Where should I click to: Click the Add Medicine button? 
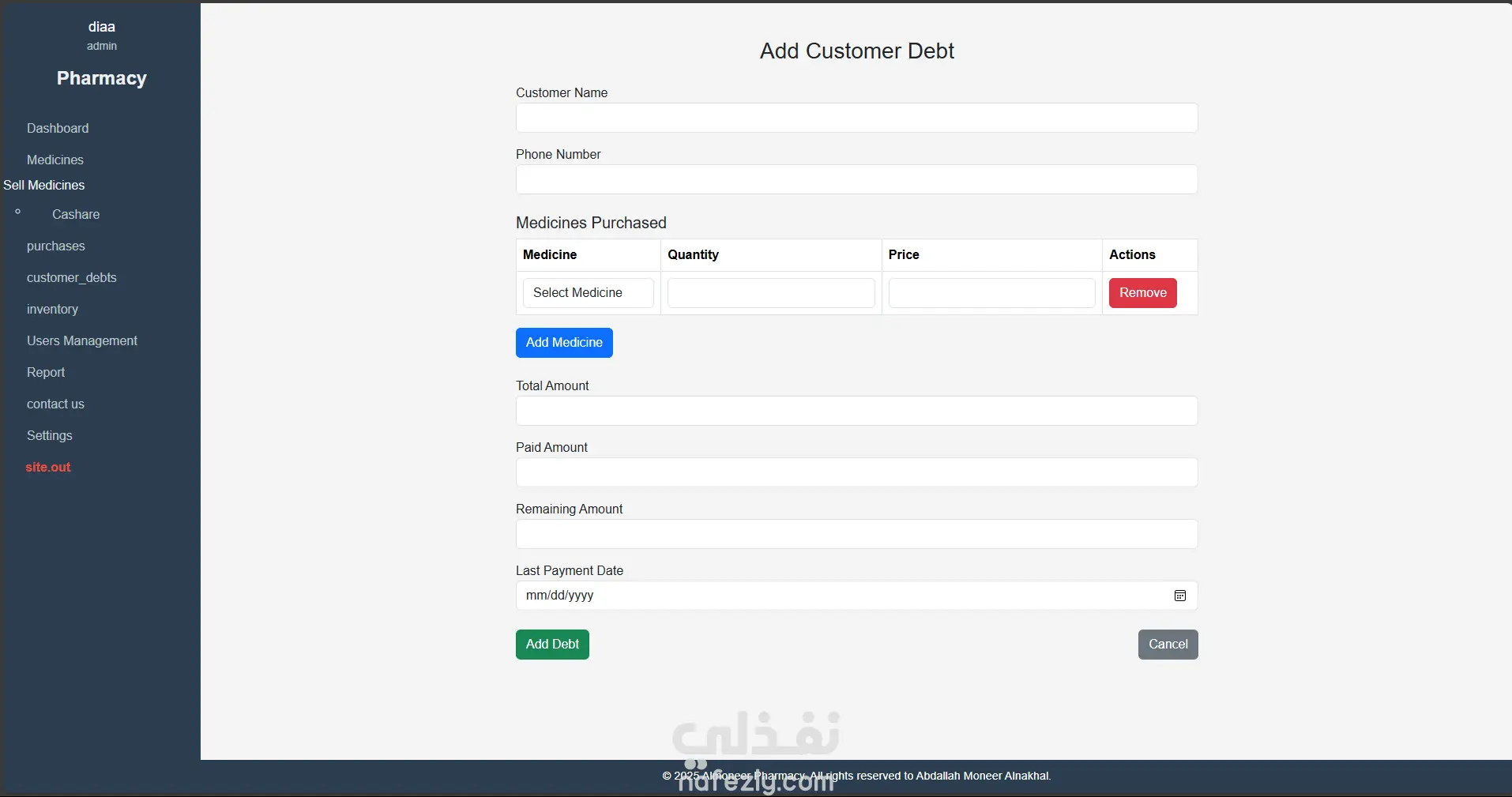564,343
